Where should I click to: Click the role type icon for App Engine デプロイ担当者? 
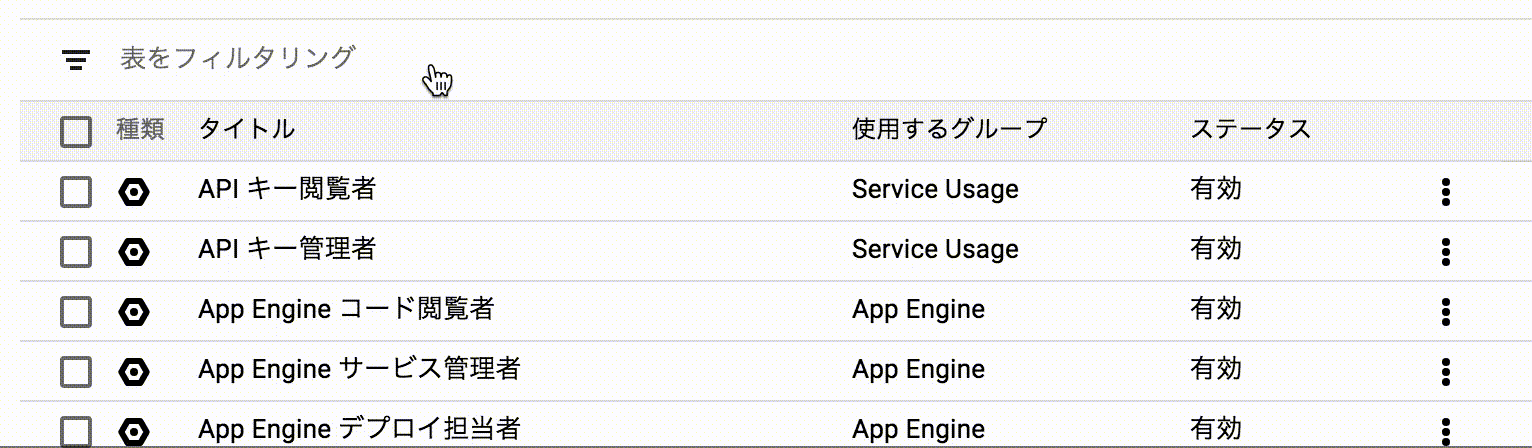click(134, 432)
